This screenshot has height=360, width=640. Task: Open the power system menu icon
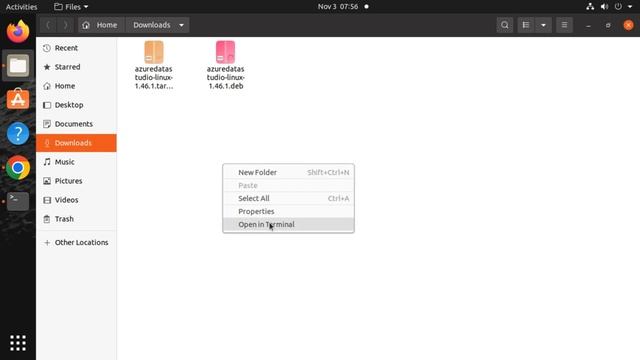click(x=618, y=7)
